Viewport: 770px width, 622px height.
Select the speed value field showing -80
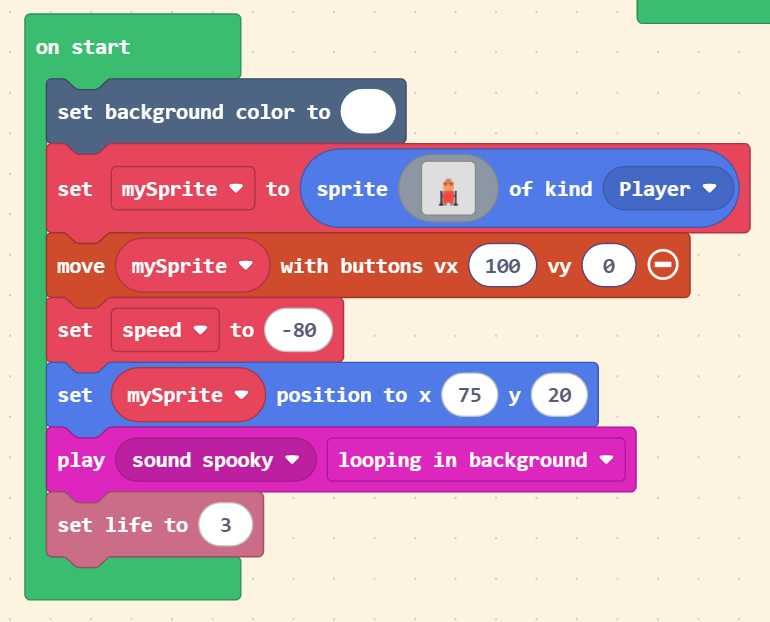pyautogui.click(x=298, y=330)
